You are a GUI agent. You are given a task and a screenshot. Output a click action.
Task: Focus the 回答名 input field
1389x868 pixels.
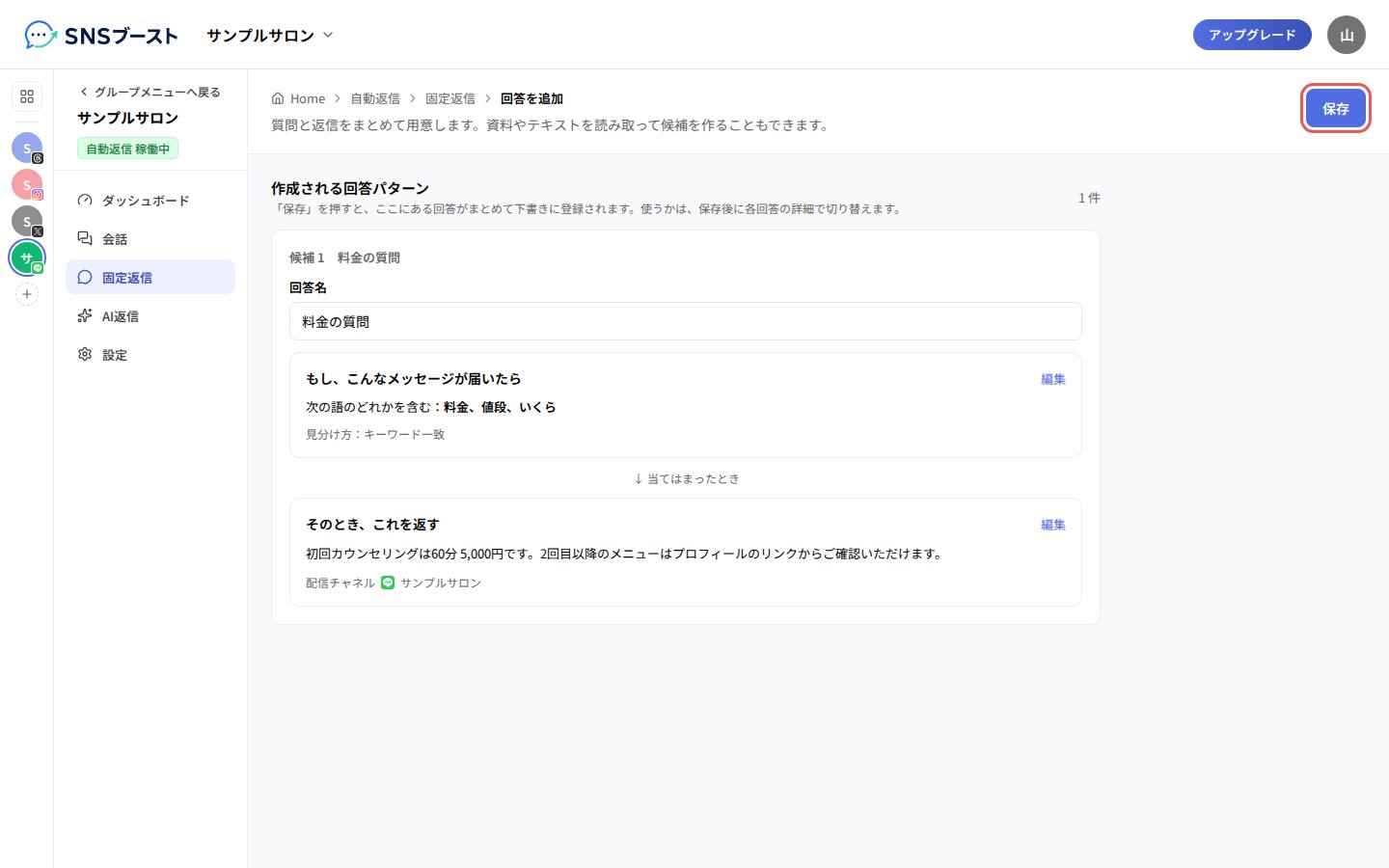point(686,321)
